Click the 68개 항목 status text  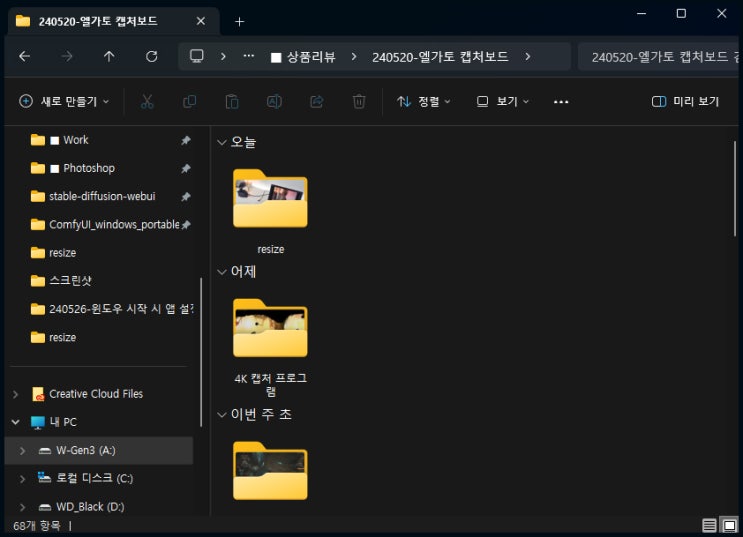tap(37, 526)
